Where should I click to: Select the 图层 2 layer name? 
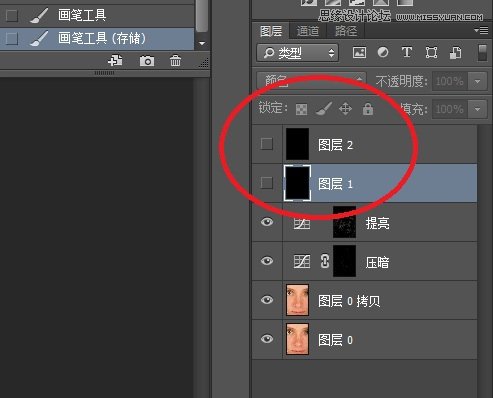335,145
